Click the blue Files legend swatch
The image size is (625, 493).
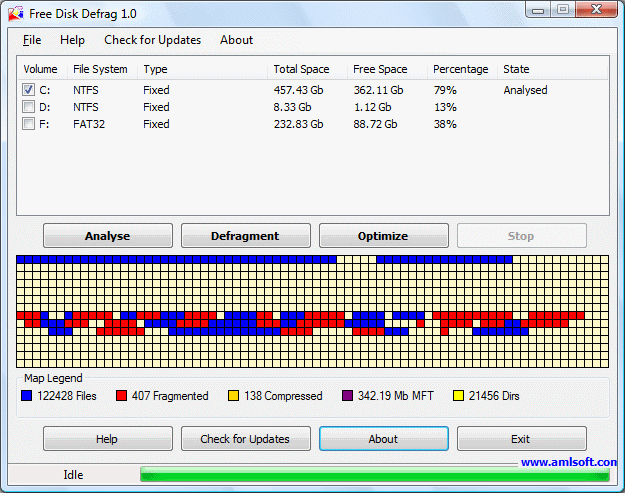(27, 396)
